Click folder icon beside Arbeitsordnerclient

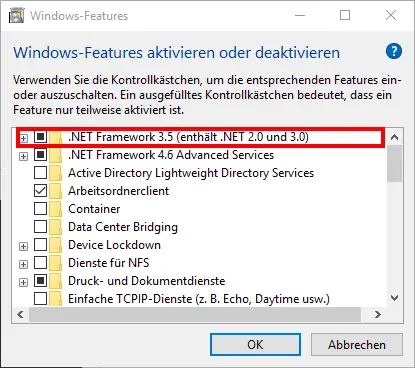56,191
